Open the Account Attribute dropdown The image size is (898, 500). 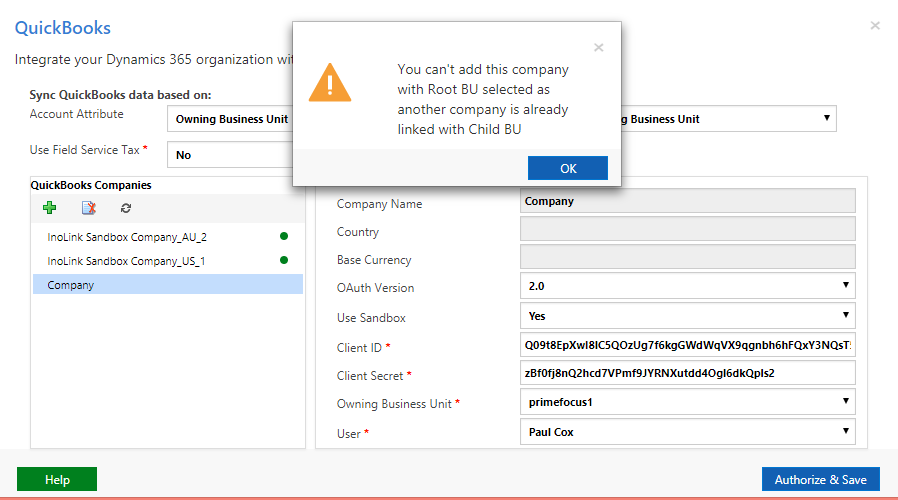tap(230, 119)
